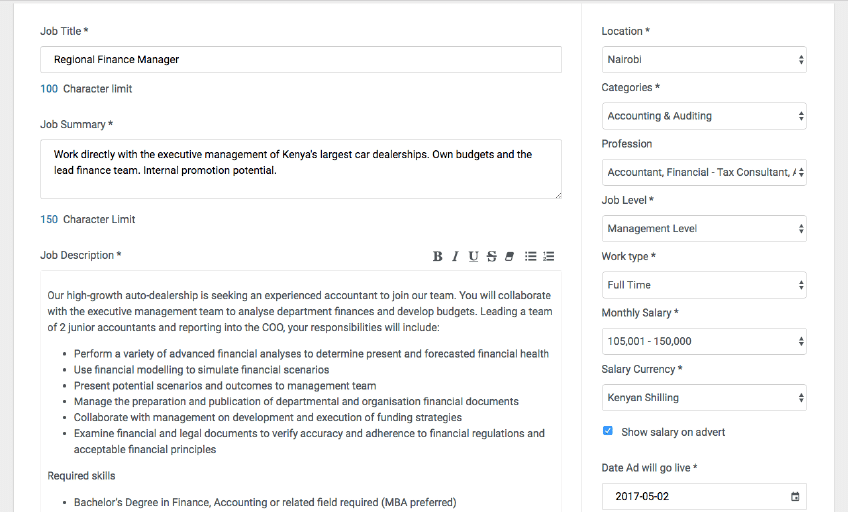The image size is (848, 512).
Task: Click inside the Job Summary text area
Action: (300, 169)
